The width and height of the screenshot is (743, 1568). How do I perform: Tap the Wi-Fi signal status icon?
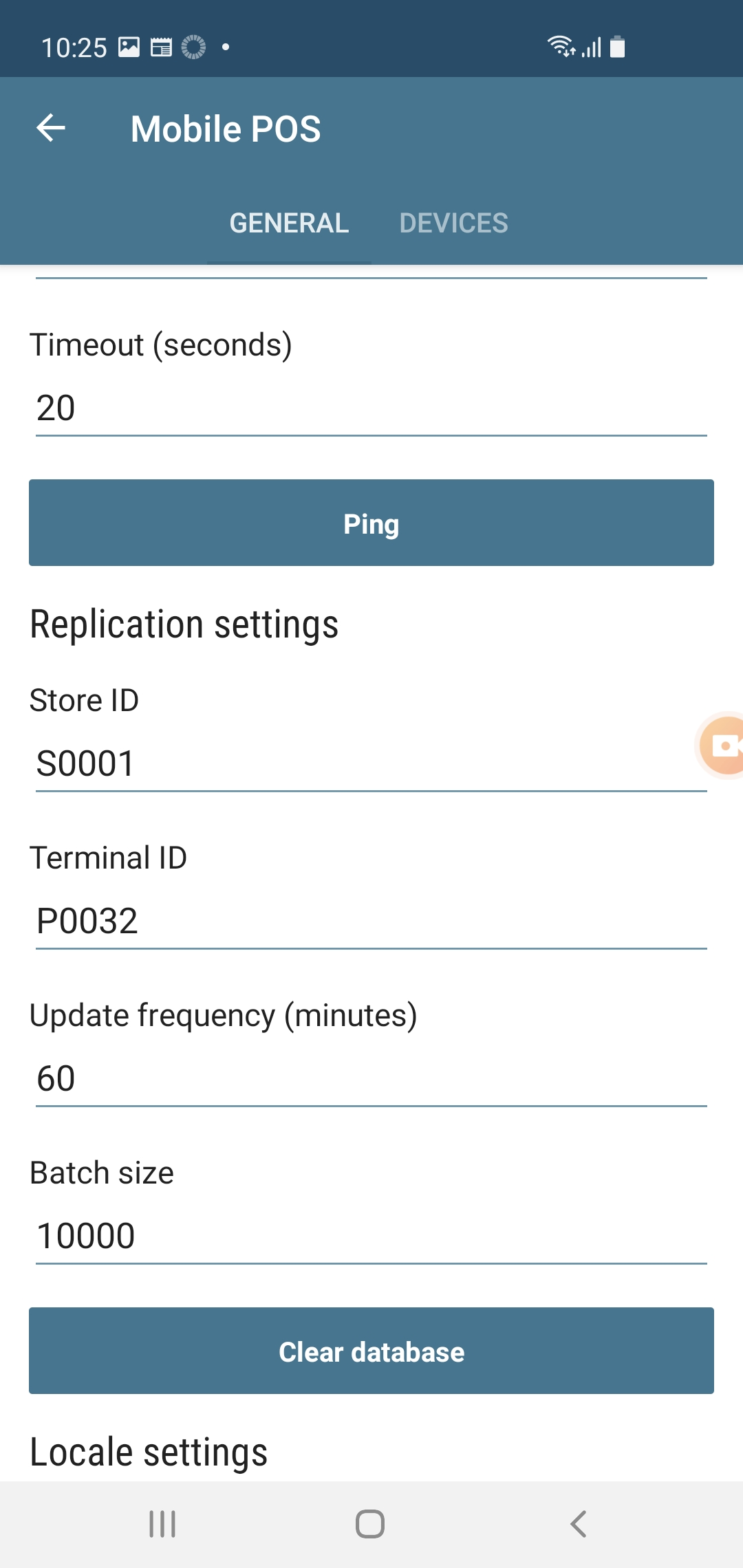pyautogui.click(x=560, y=46)
